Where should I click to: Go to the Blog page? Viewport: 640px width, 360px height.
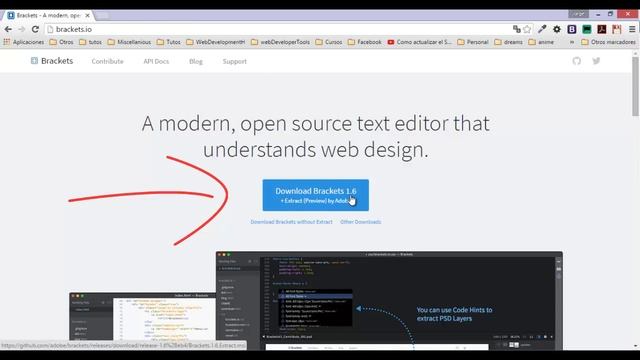point(196,61)
